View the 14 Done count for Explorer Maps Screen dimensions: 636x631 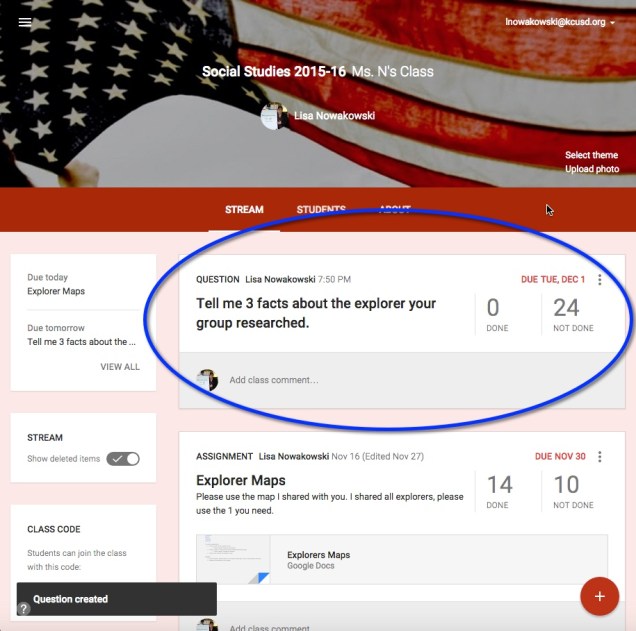[499, 491]
